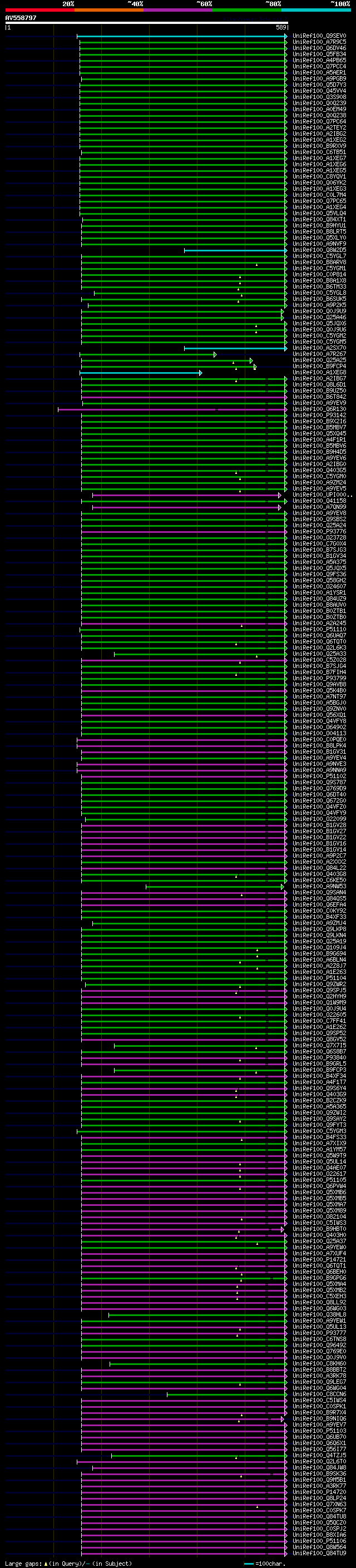Select hit label UniRef100_Q06YK2
Image resolution: width=356 pixels, height=1568 pixels.
click(319, 182)
